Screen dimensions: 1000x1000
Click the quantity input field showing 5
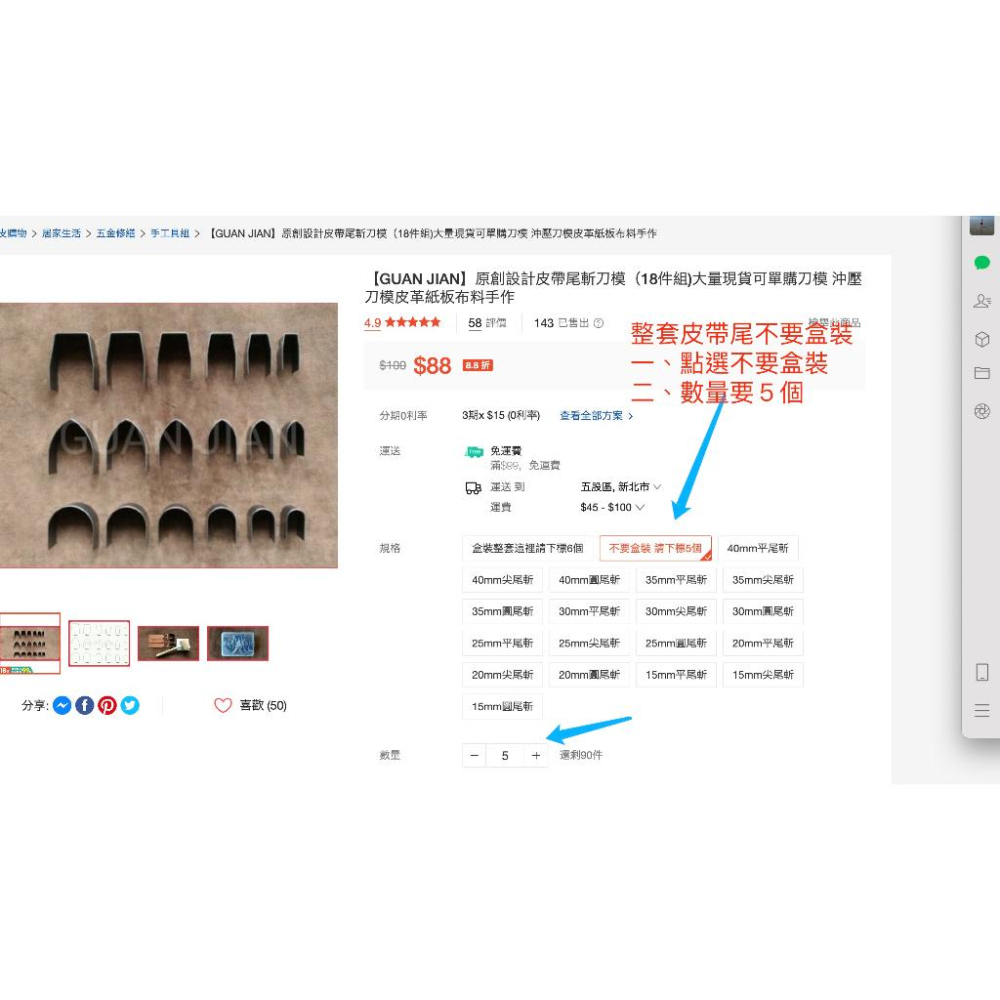click(505, 756)
